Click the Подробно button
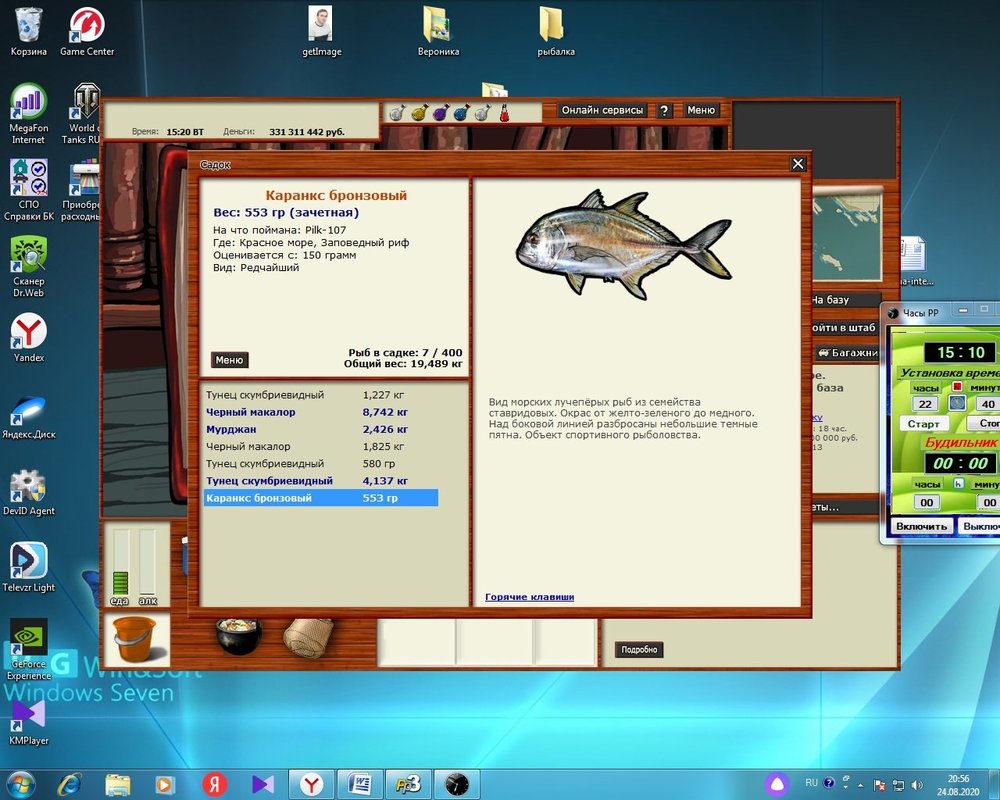The width and height of the screenshot is (1000, 800). click(639, 650)
